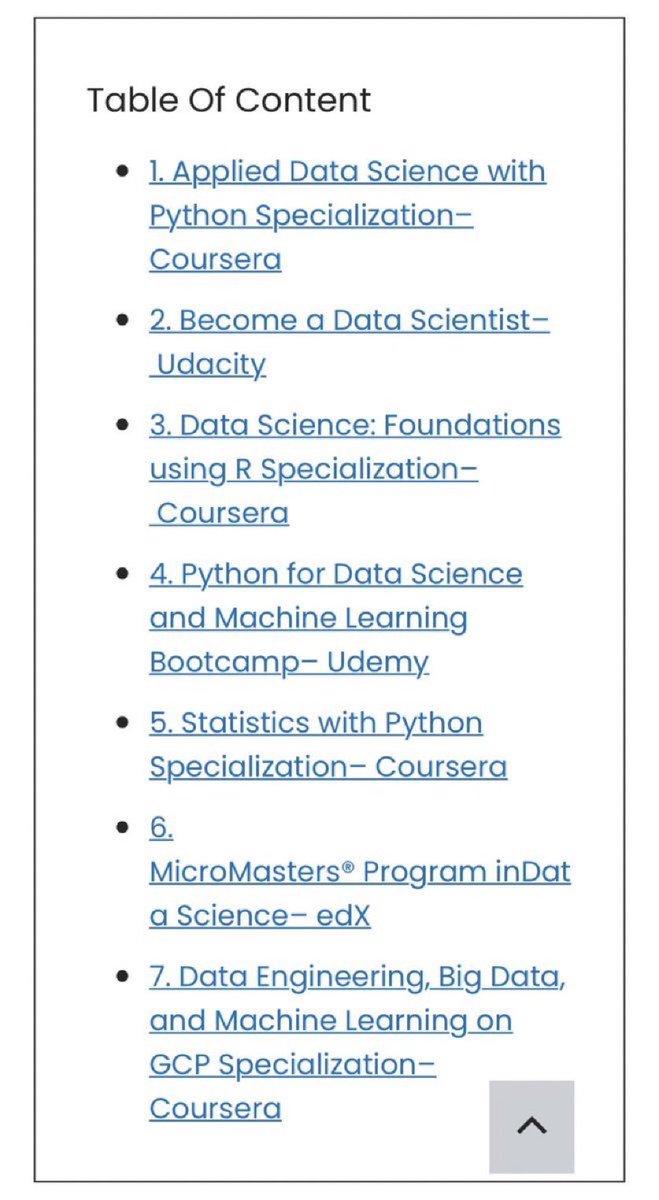
Task: Open Python for Data Science and Machine Learning link
Action: [336, 618]
